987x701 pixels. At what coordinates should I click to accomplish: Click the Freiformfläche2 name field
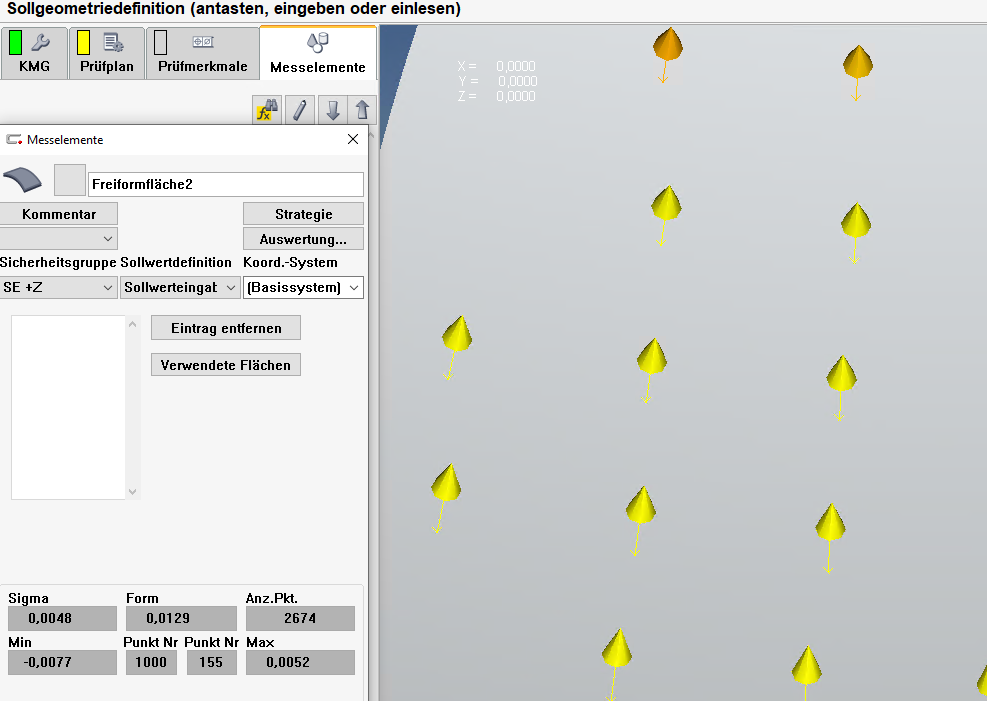[226, 184]
